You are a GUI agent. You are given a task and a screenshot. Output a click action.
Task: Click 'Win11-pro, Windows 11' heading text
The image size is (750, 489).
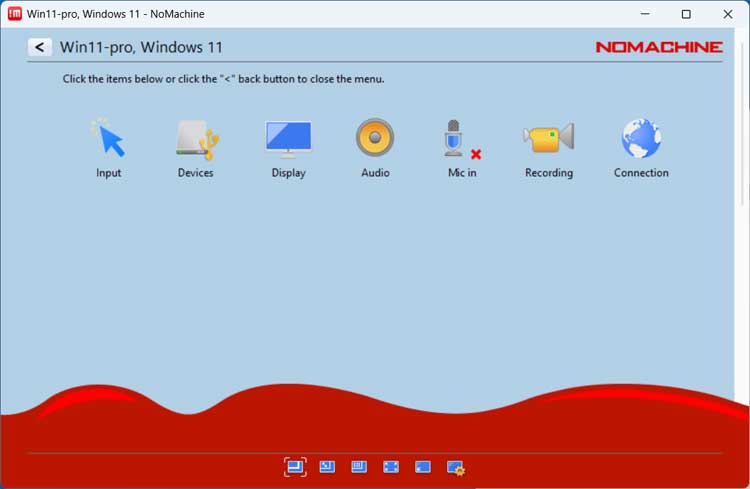click(x=141, y=47)
